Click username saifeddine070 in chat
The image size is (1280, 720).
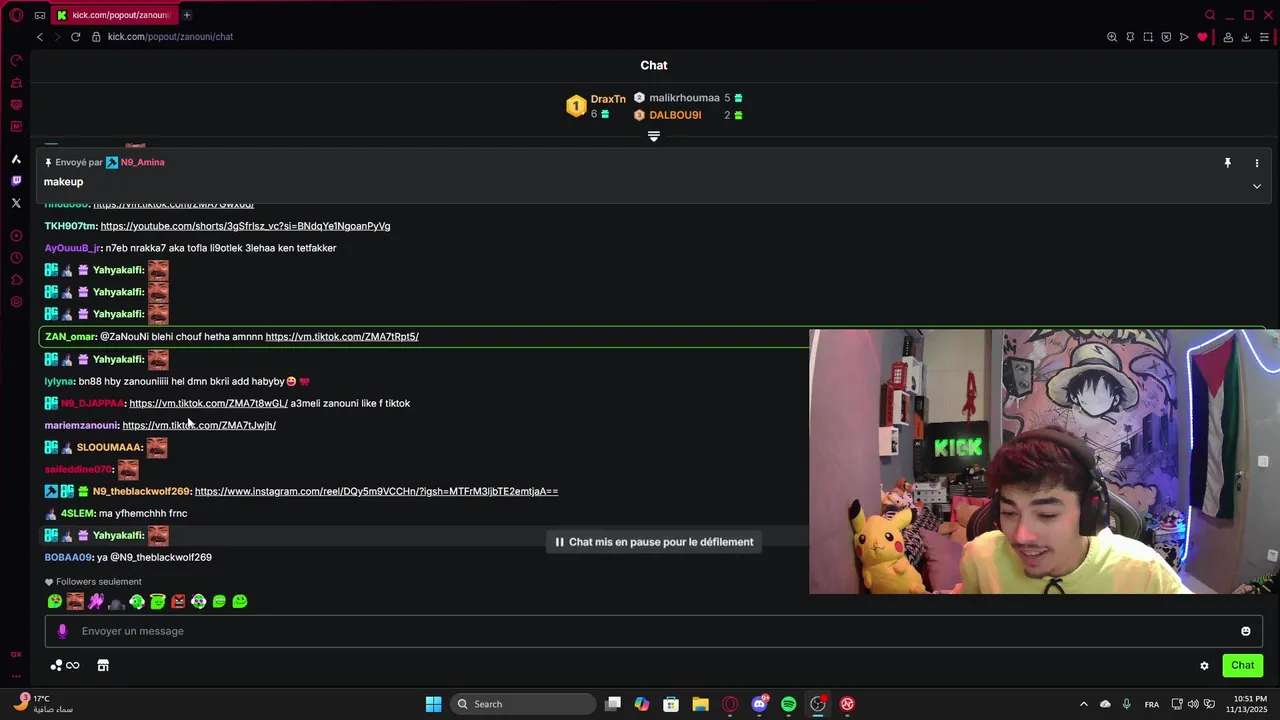(x=78, y=469)
